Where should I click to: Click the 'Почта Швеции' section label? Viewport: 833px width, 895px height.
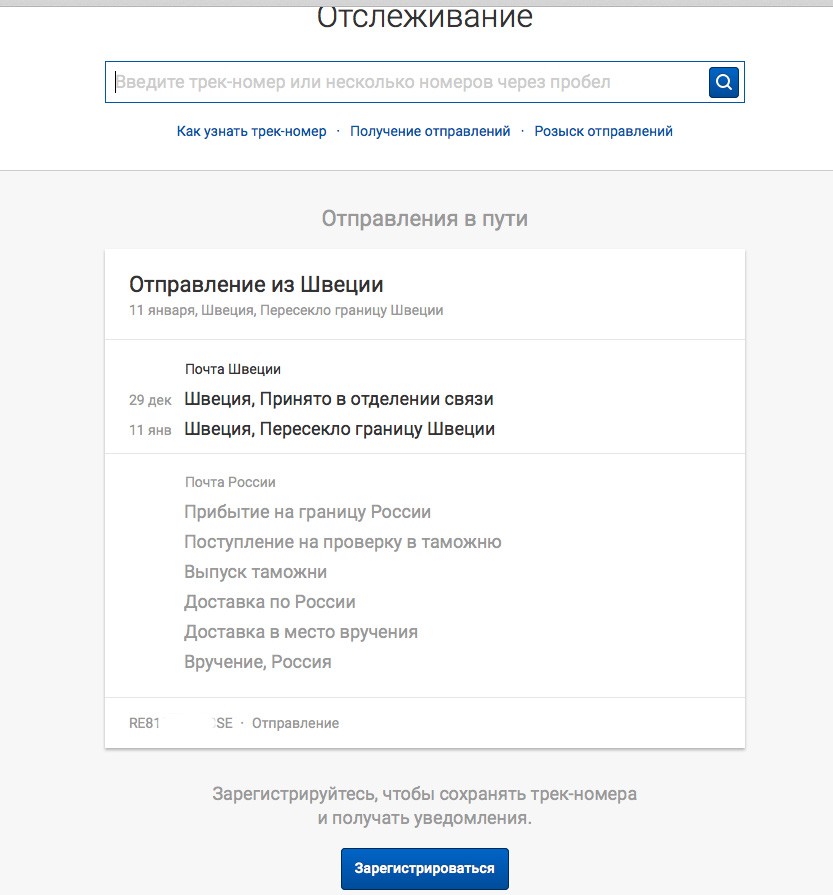click(232, 369)
